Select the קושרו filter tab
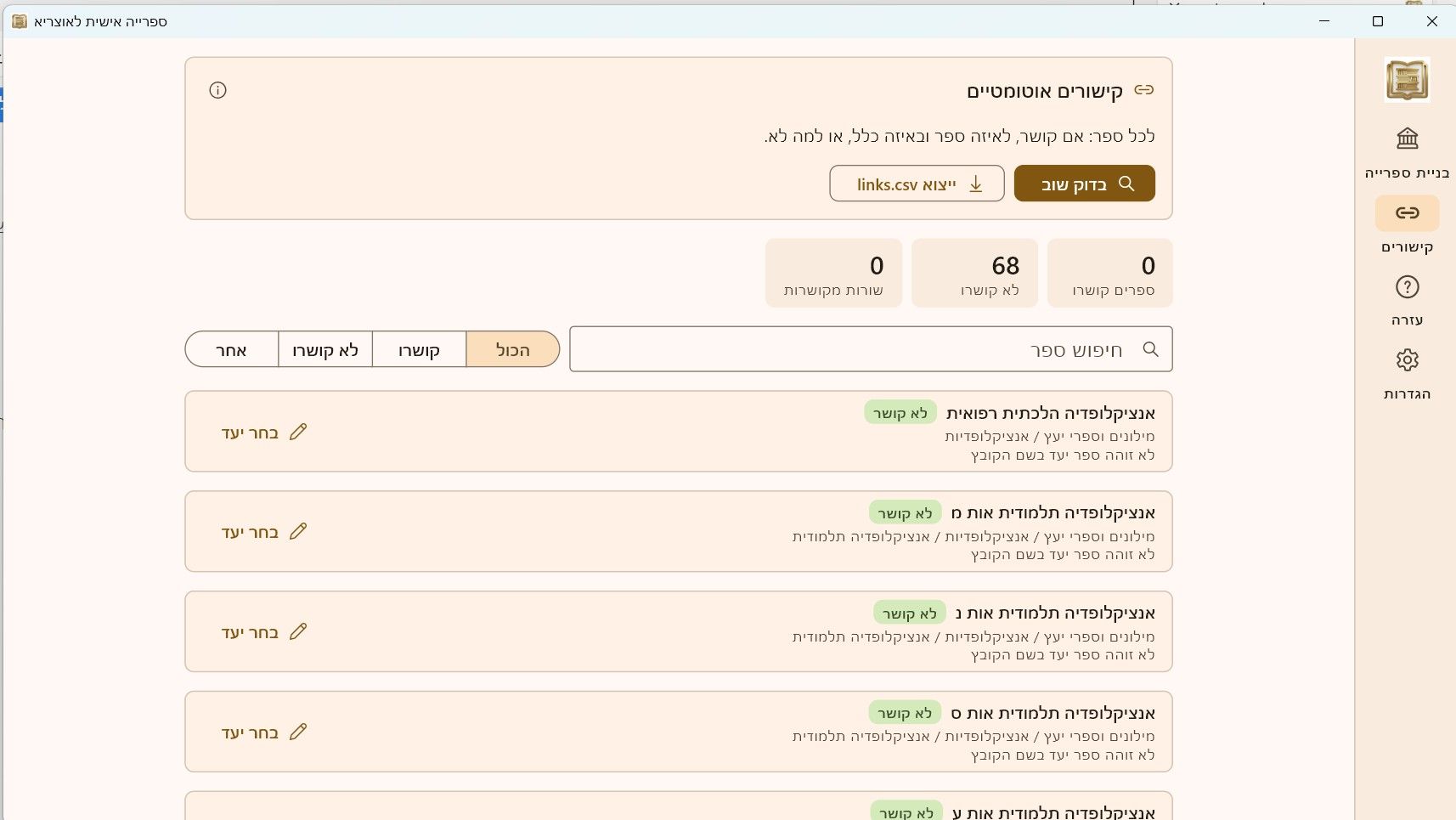Screen dimensions: 1456x820 [x=419, y=349]
